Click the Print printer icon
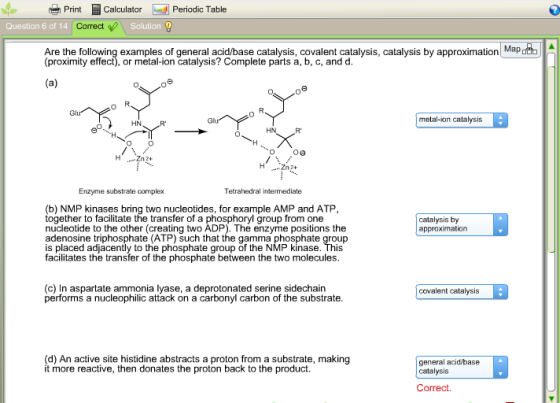Image resolution: width=560 pixels, height=403 pixels. coord(54,9)
